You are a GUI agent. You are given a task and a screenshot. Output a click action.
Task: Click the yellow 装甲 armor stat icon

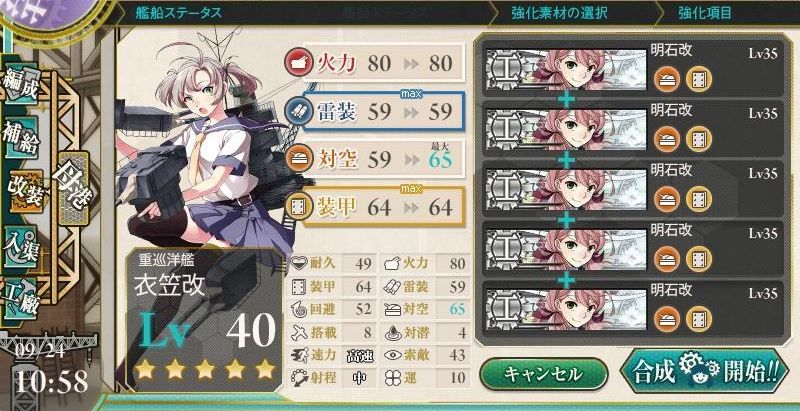(x=296, y=208)
